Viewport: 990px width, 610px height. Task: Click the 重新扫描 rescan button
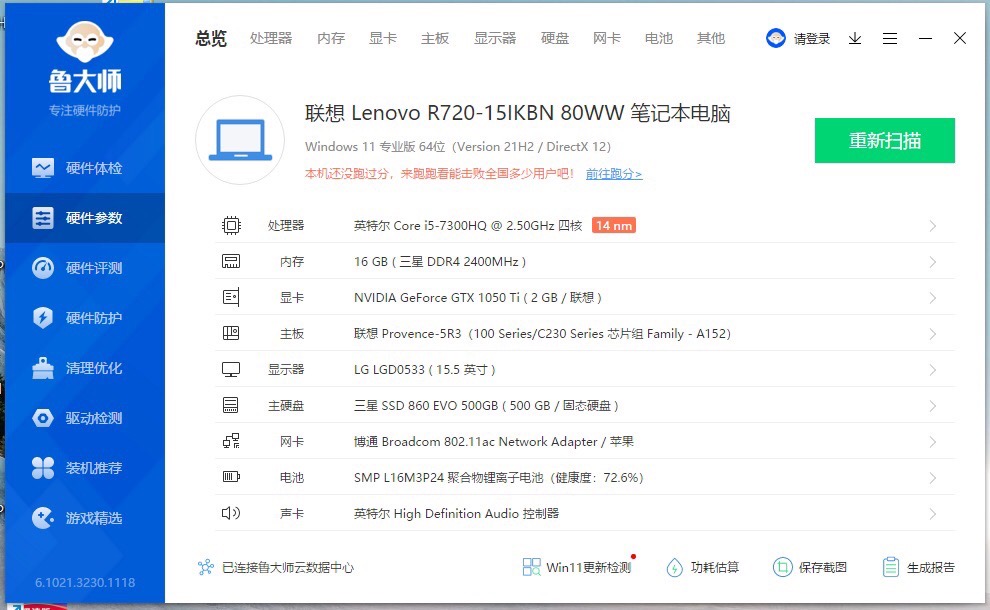click(x=885, y=140)
